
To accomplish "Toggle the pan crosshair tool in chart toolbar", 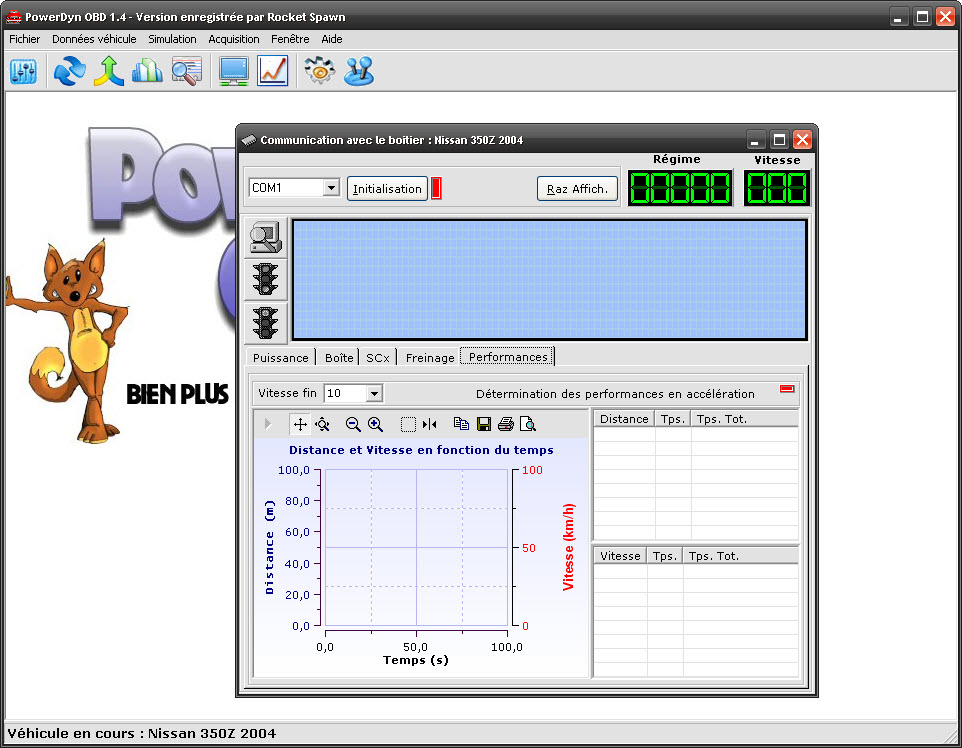I will pos(300,424).
